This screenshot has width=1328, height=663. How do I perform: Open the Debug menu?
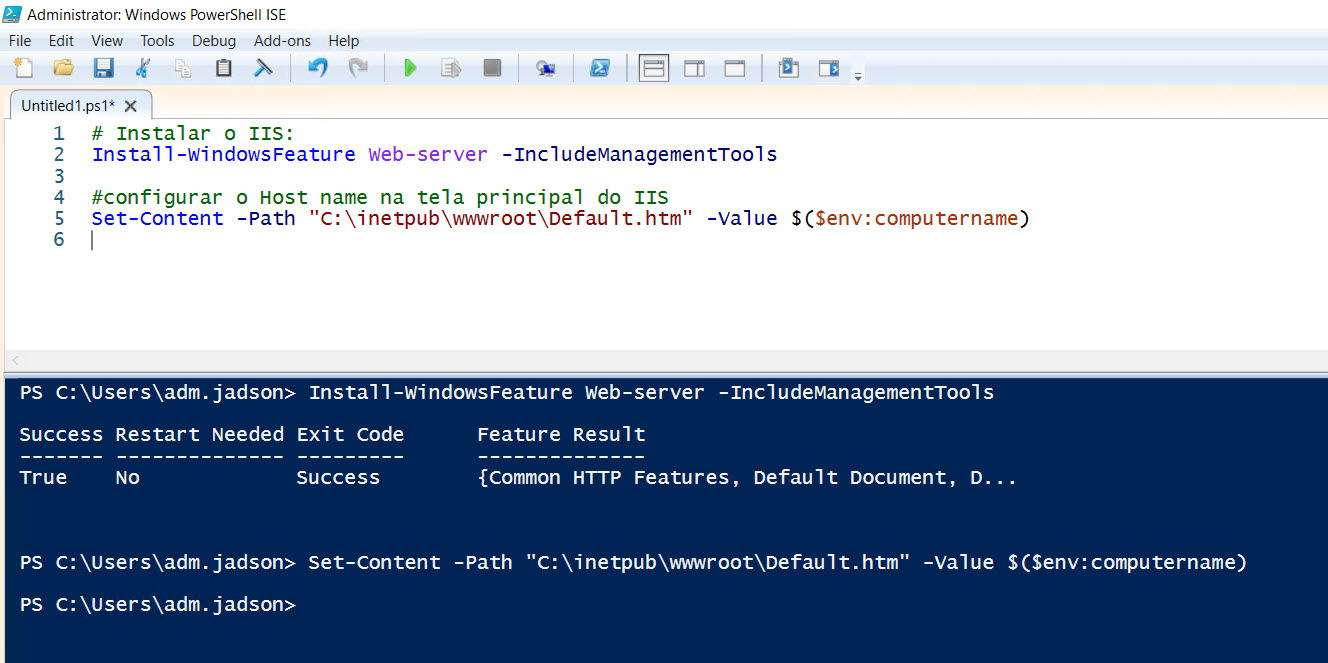(214, 41)
